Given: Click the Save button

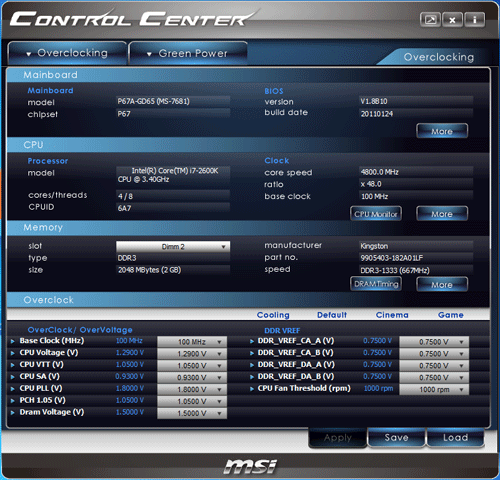Looking at the screenshot, I should tap(396, 437).
